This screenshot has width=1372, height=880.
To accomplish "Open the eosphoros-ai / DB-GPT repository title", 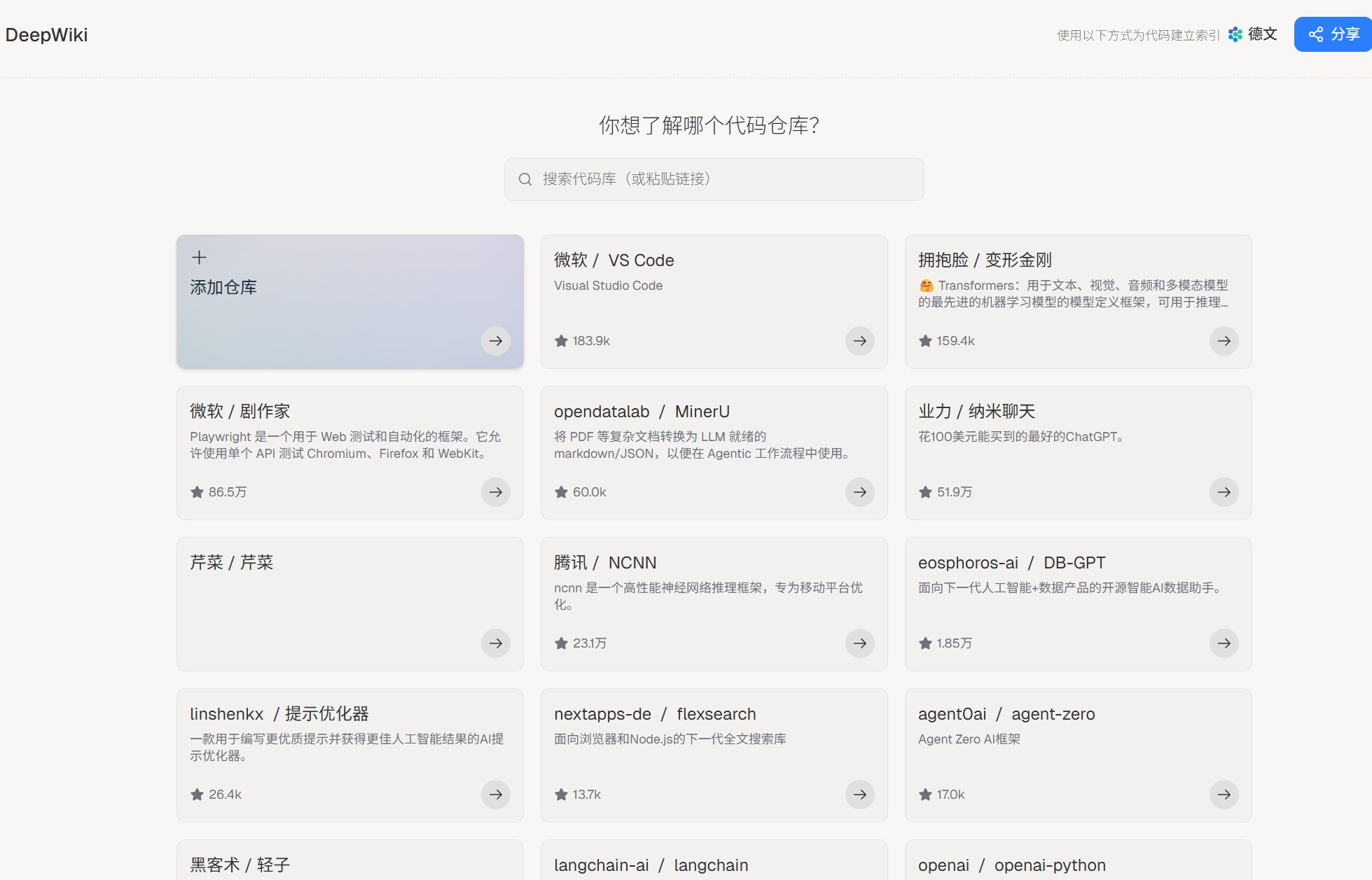I will pos(1012,563).
